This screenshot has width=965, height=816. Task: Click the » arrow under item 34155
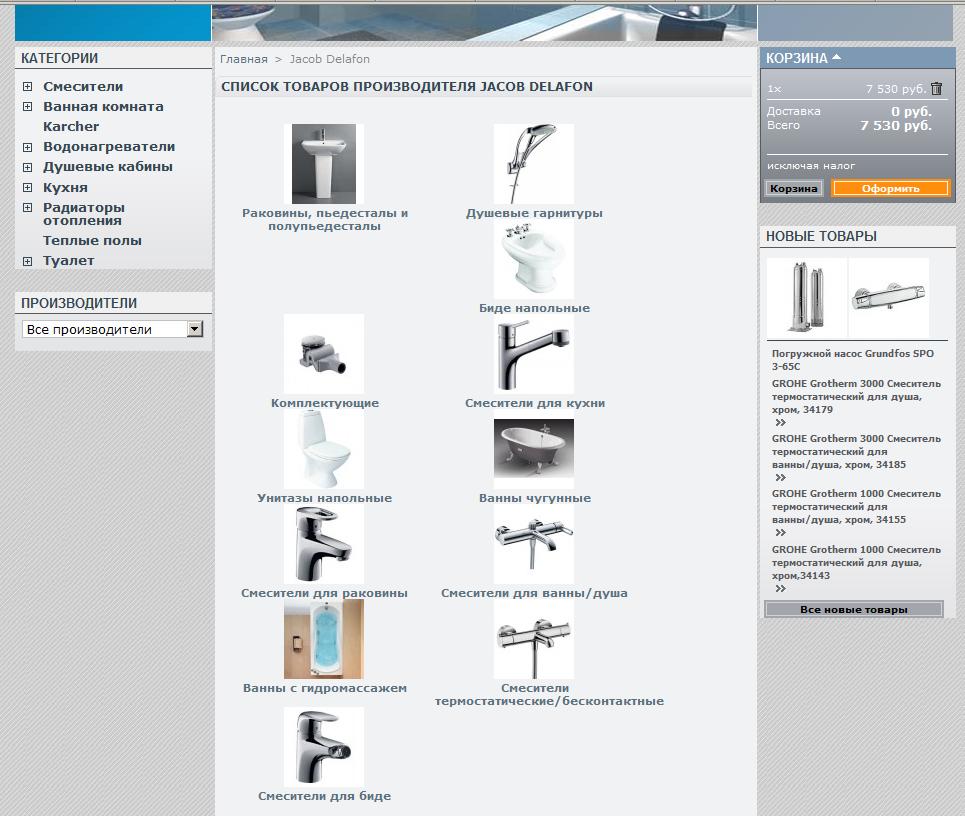[780, 533]
